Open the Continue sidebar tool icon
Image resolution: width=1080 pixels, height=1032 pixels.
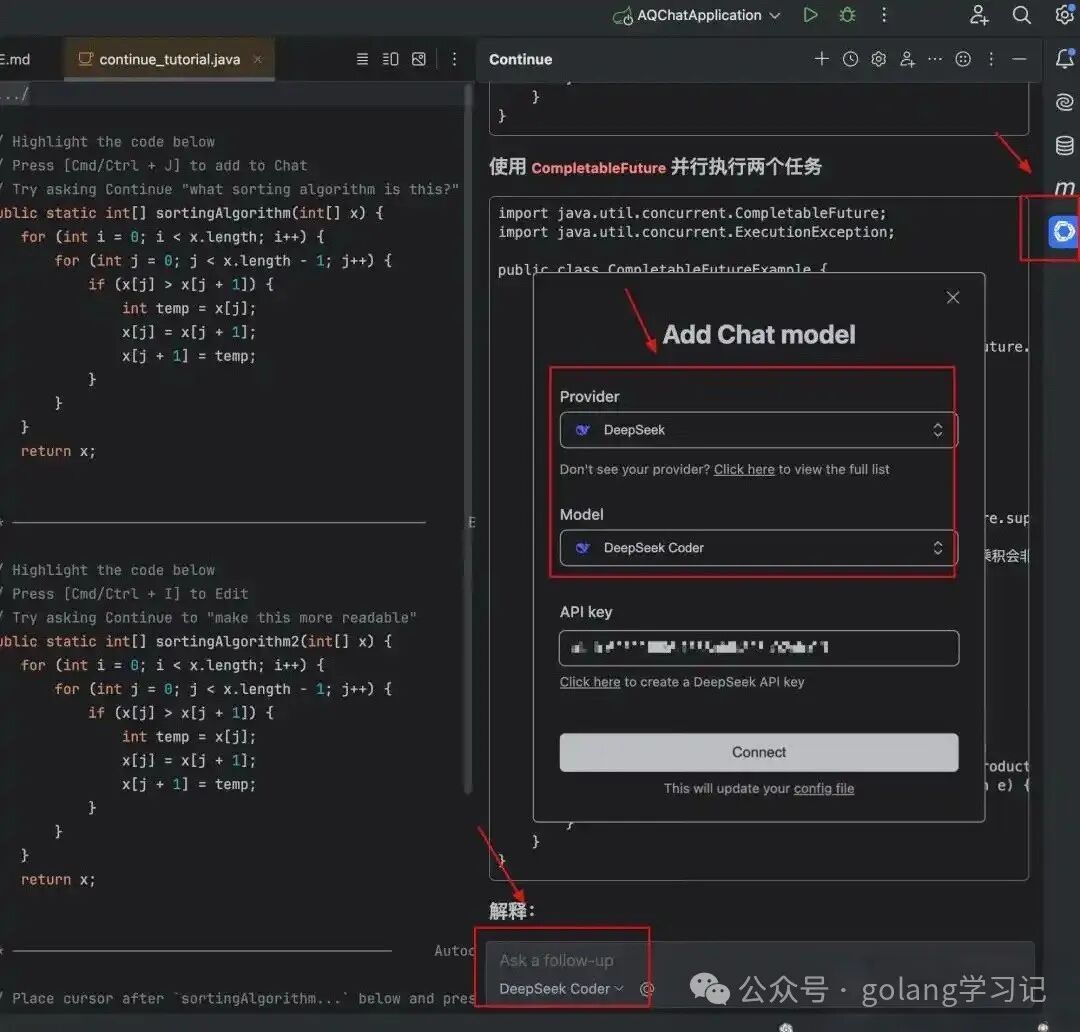[1063, 231]
